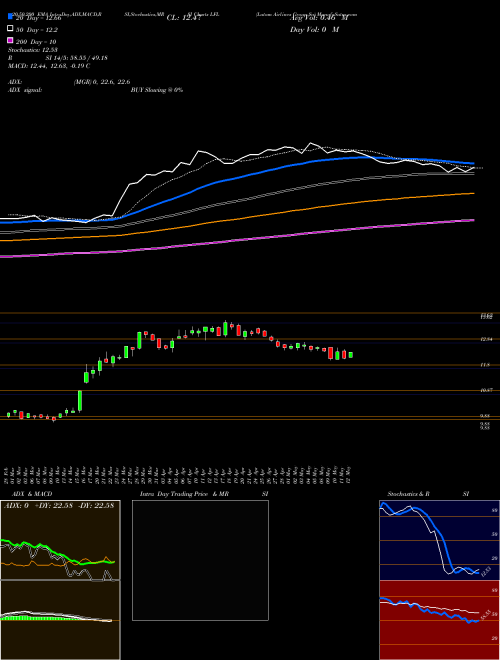Click the 'Stochastics: 12.53' readout
The width and height of the screenshot is (500, 660).
pyautogui.click(x=33, y=50)
